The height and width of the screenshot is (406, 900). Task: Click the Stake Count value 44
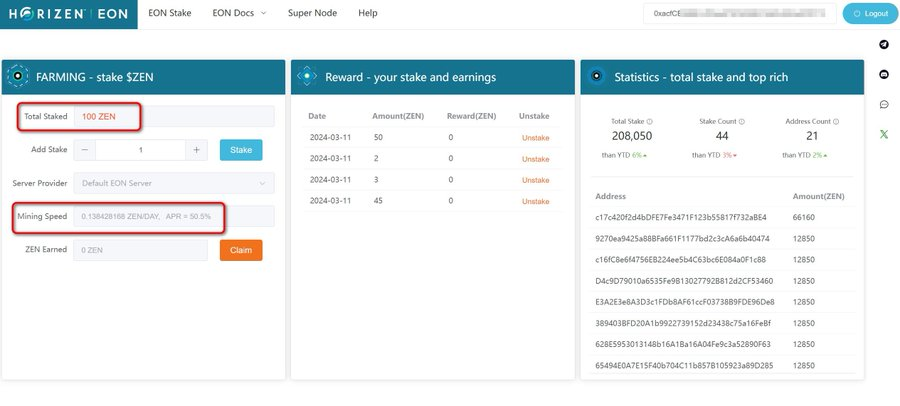[721, 136]
